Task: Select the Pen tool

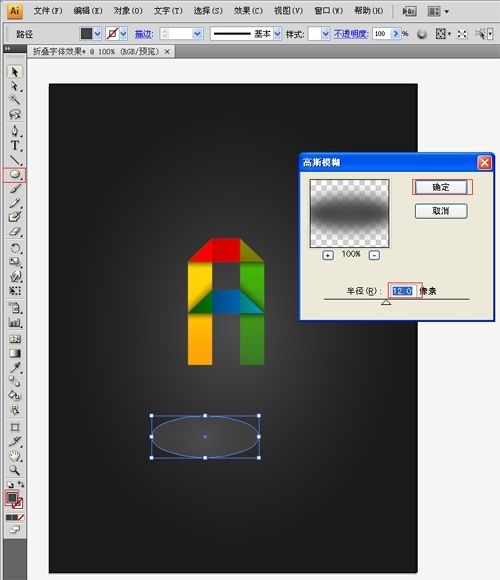Action: point(14,131)
